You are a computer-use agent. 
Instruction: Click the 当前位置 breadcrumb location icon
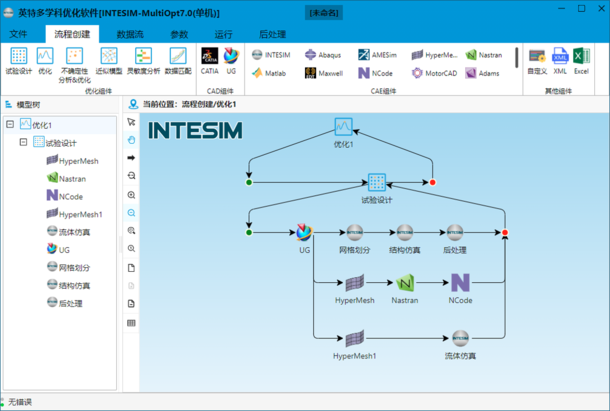[x=133, y=104]
